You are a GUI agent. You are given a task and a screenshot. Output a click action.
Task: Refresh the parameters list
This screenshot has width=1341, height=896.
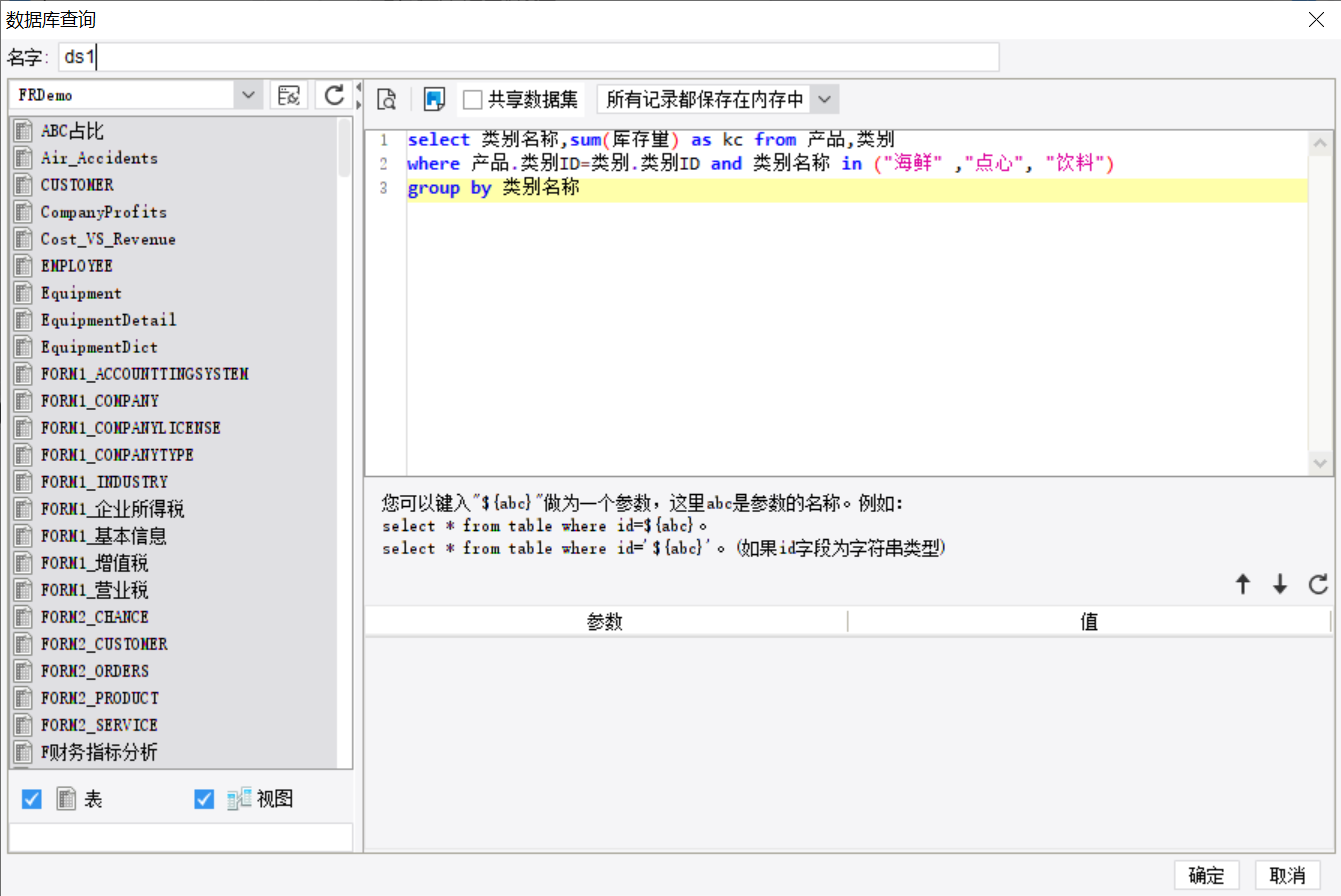click(1318, 585)
